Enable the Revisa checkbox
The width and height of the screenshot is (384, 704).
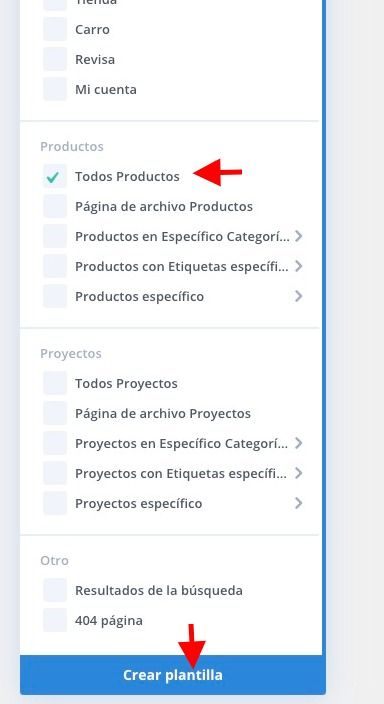[55, 59]
